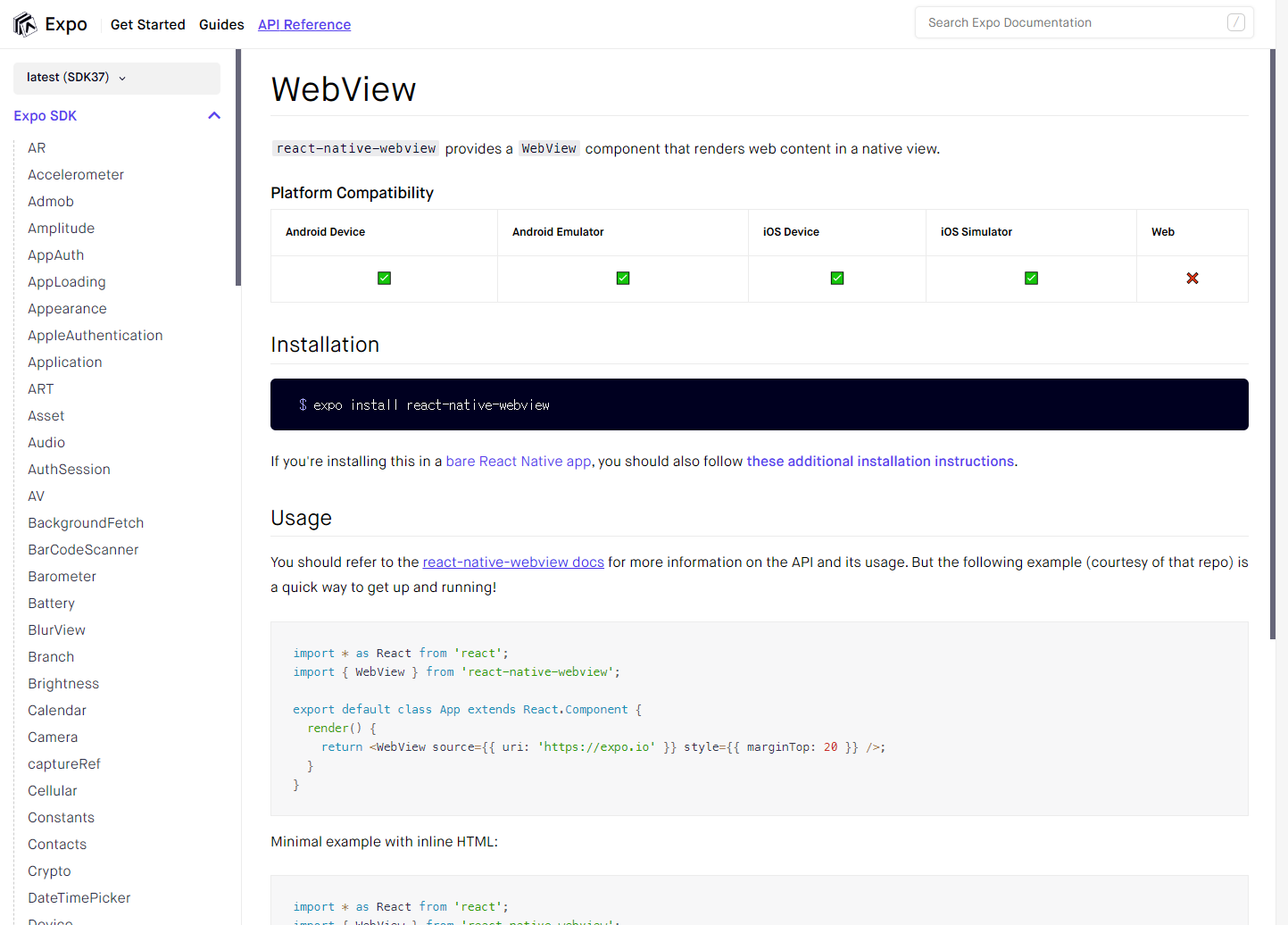This screenshot has width=1288, height=925.
Task: Open BarCodeScanner in the sidebar
Action: 83,550
